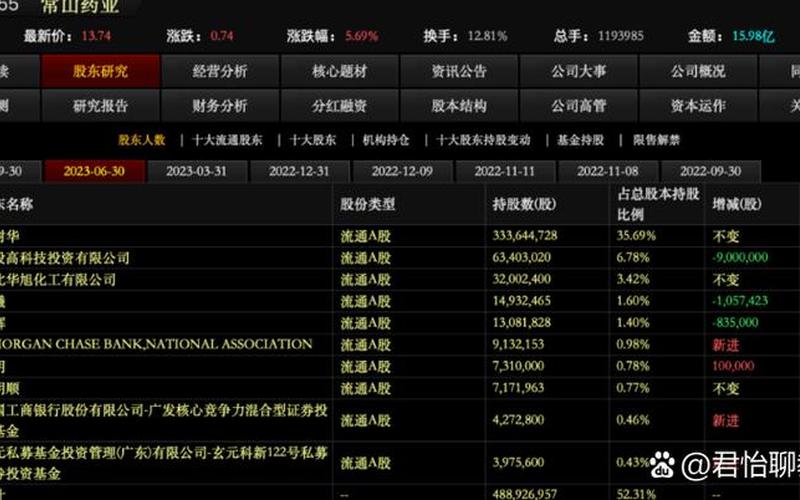Viewport: 800px width, 500px height.
Task: Click the 股份类型 column header
Action: [x=368, y=205]
